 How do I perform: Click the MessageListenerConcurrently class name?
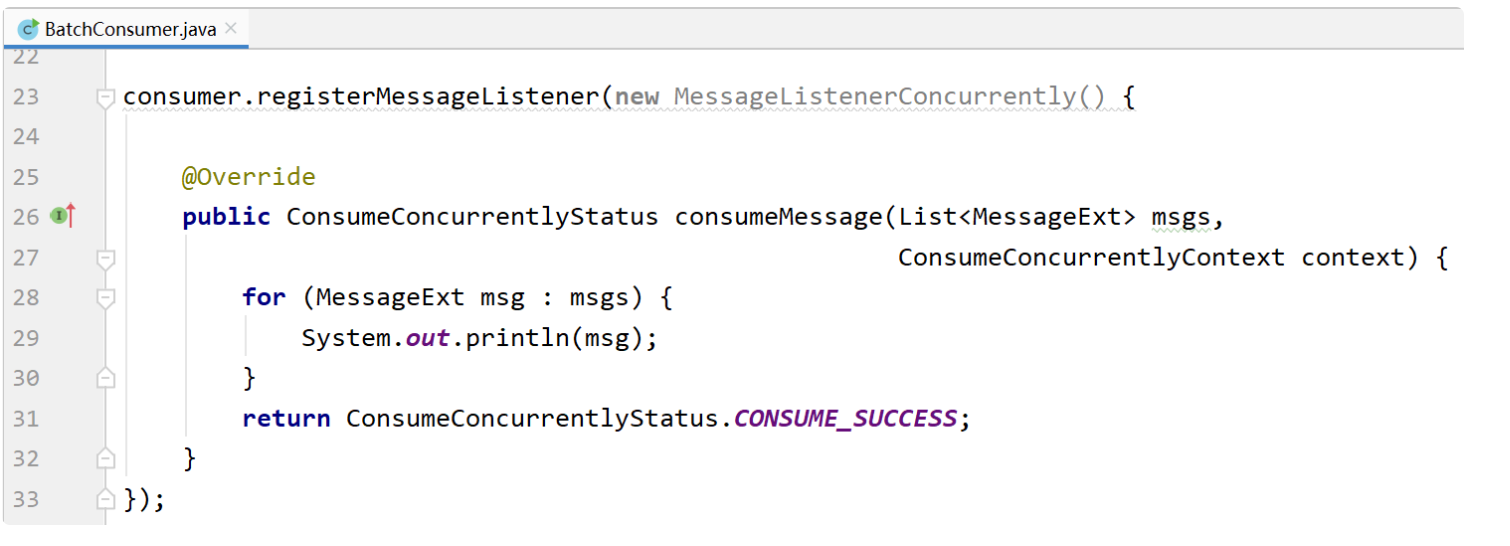[875, 97]
